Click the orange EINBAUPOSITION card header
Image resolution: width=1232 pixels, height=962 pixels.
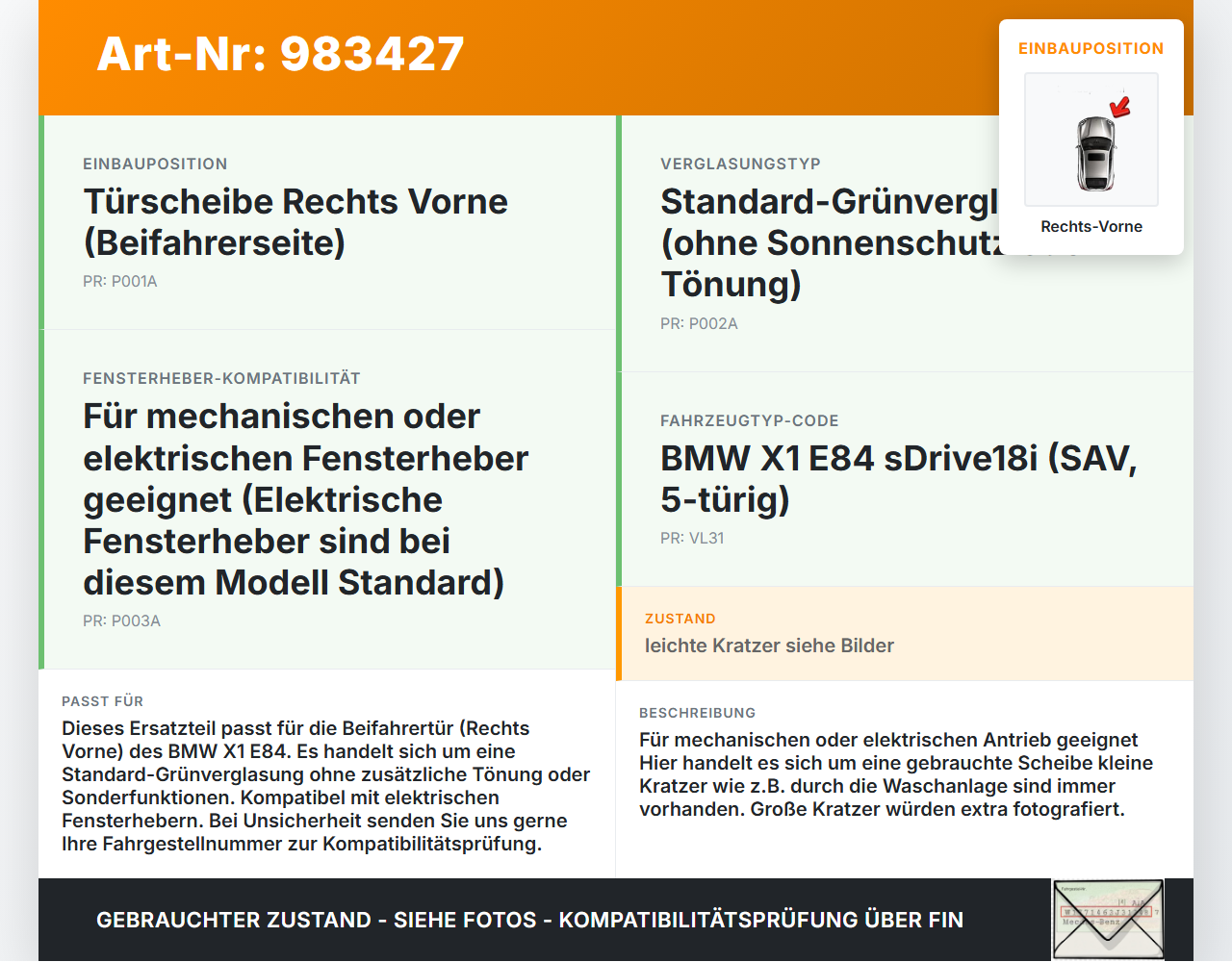click(x=1091, y=48)
